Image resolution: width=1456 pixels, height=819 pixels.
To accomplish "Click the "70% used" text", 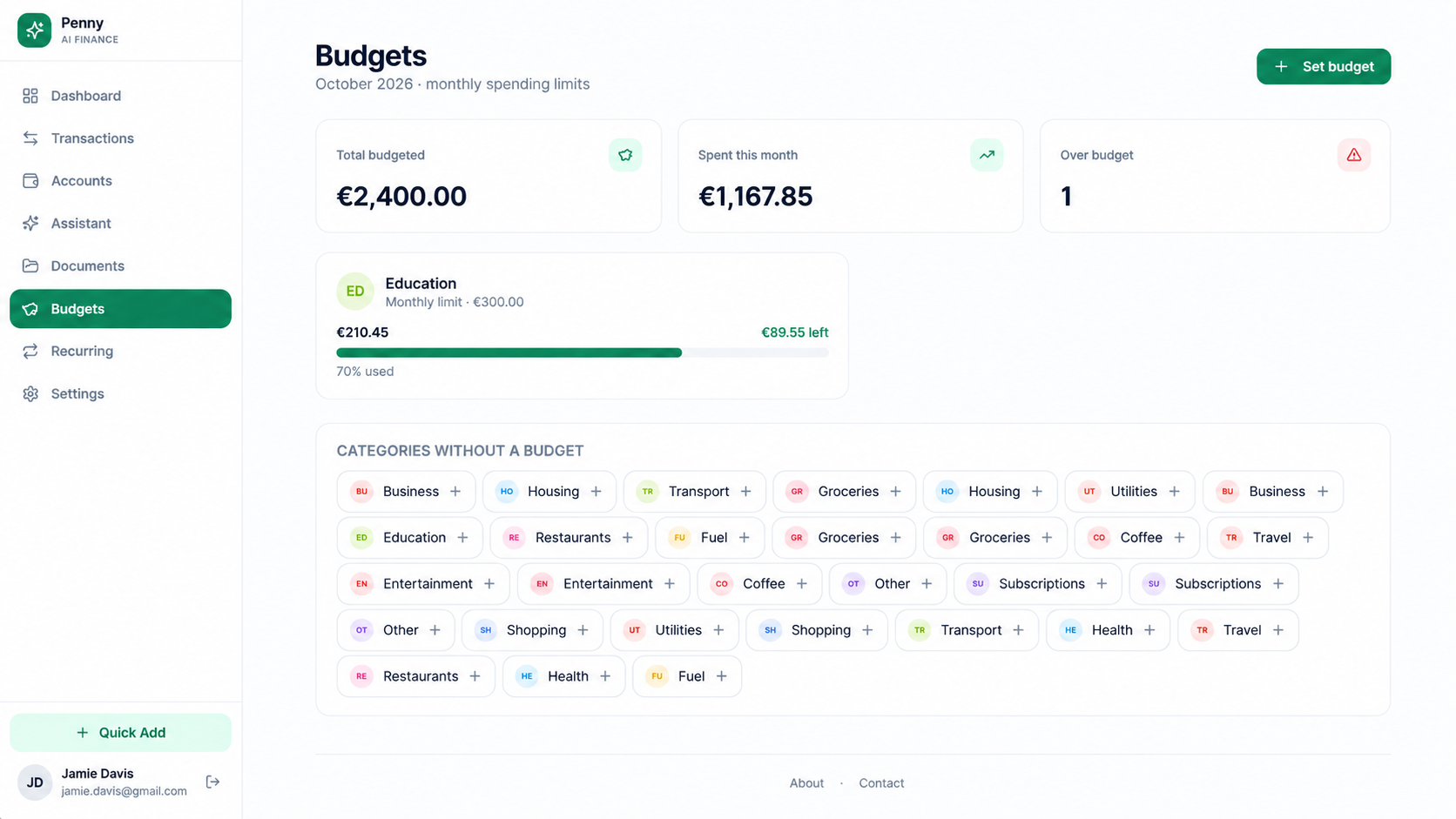I will coord(365,372).
